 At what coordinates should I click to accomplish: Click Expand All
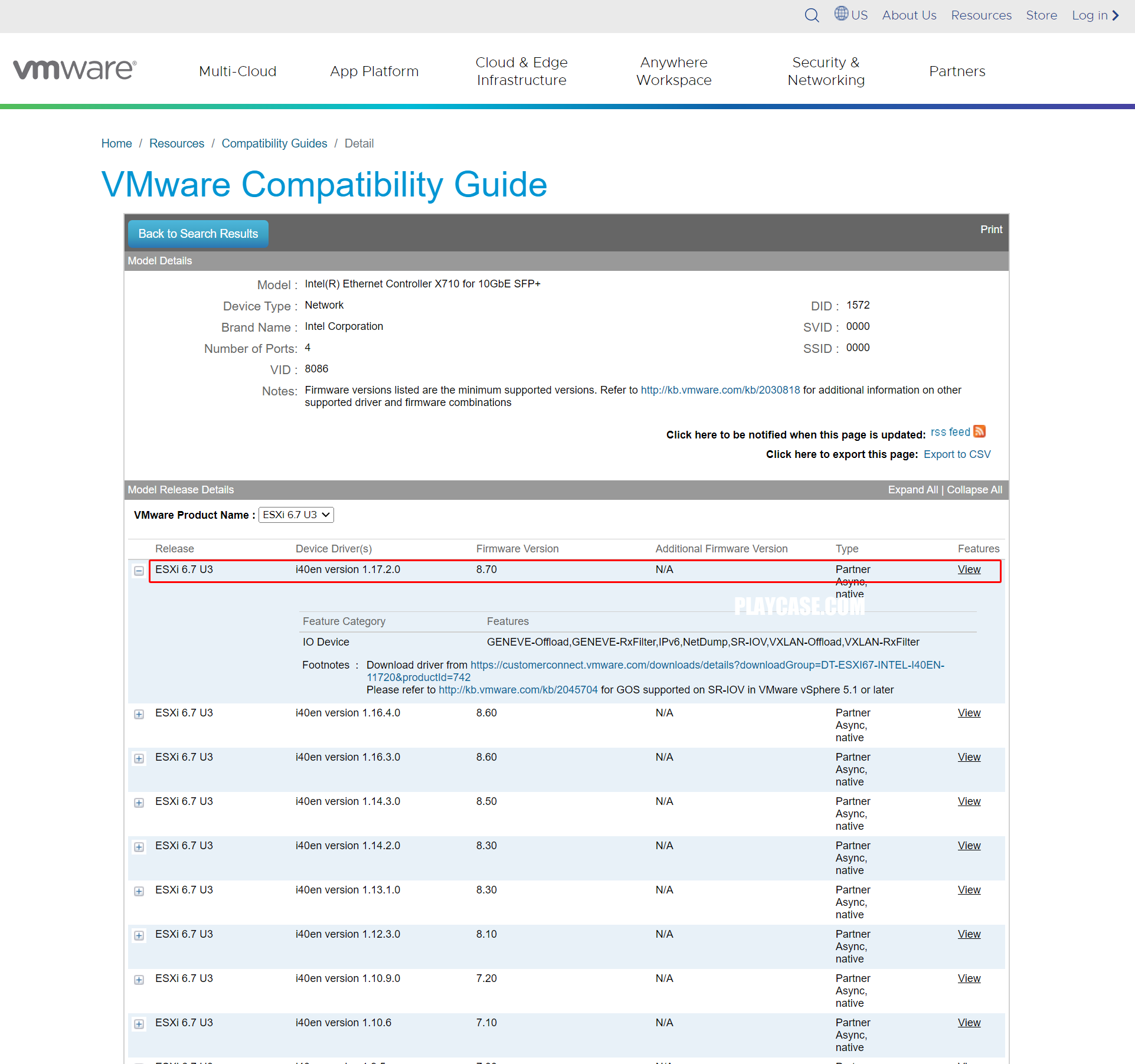coord(912,490)
